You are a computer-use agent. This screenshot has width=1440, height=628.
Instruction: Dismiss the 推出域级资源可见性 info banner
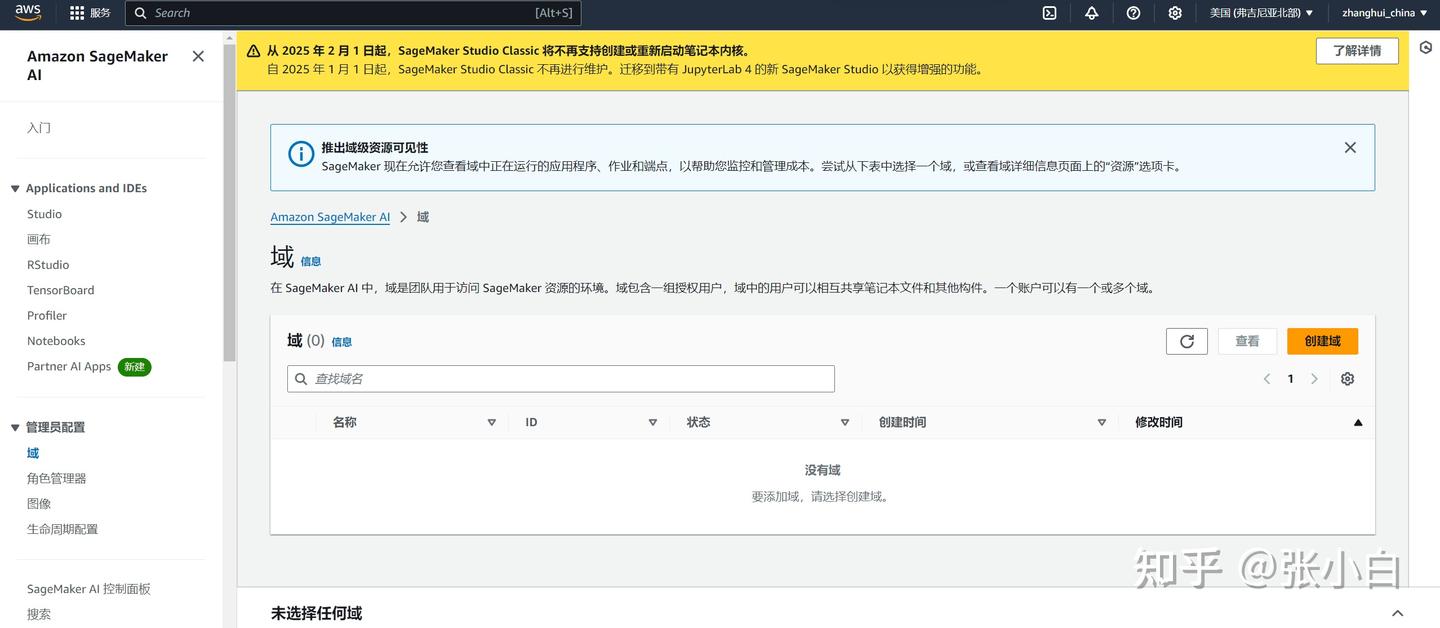coord(1350,147)
